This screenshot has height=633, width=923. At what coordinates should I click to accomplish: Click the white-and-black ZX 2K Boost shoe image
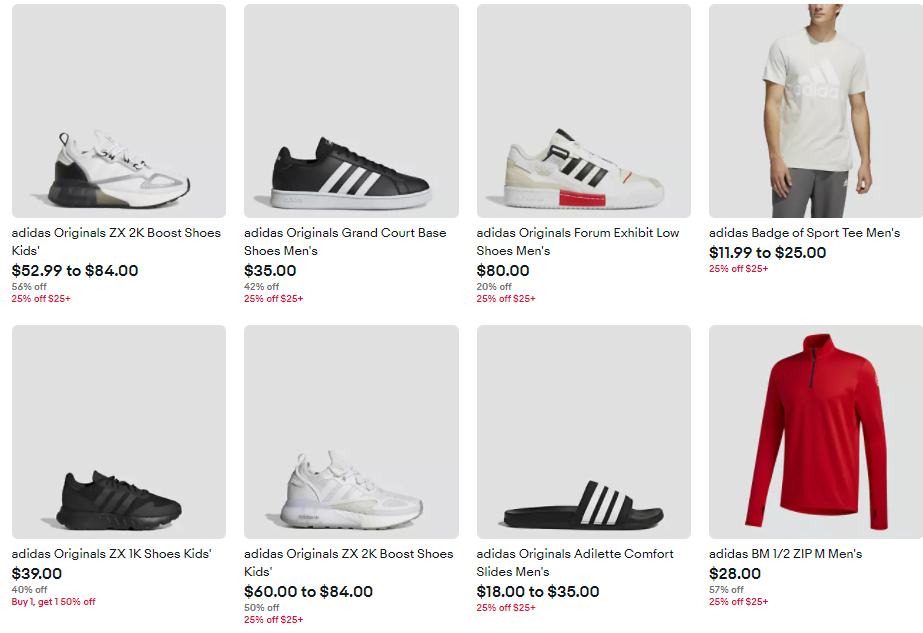pos(119,111)
